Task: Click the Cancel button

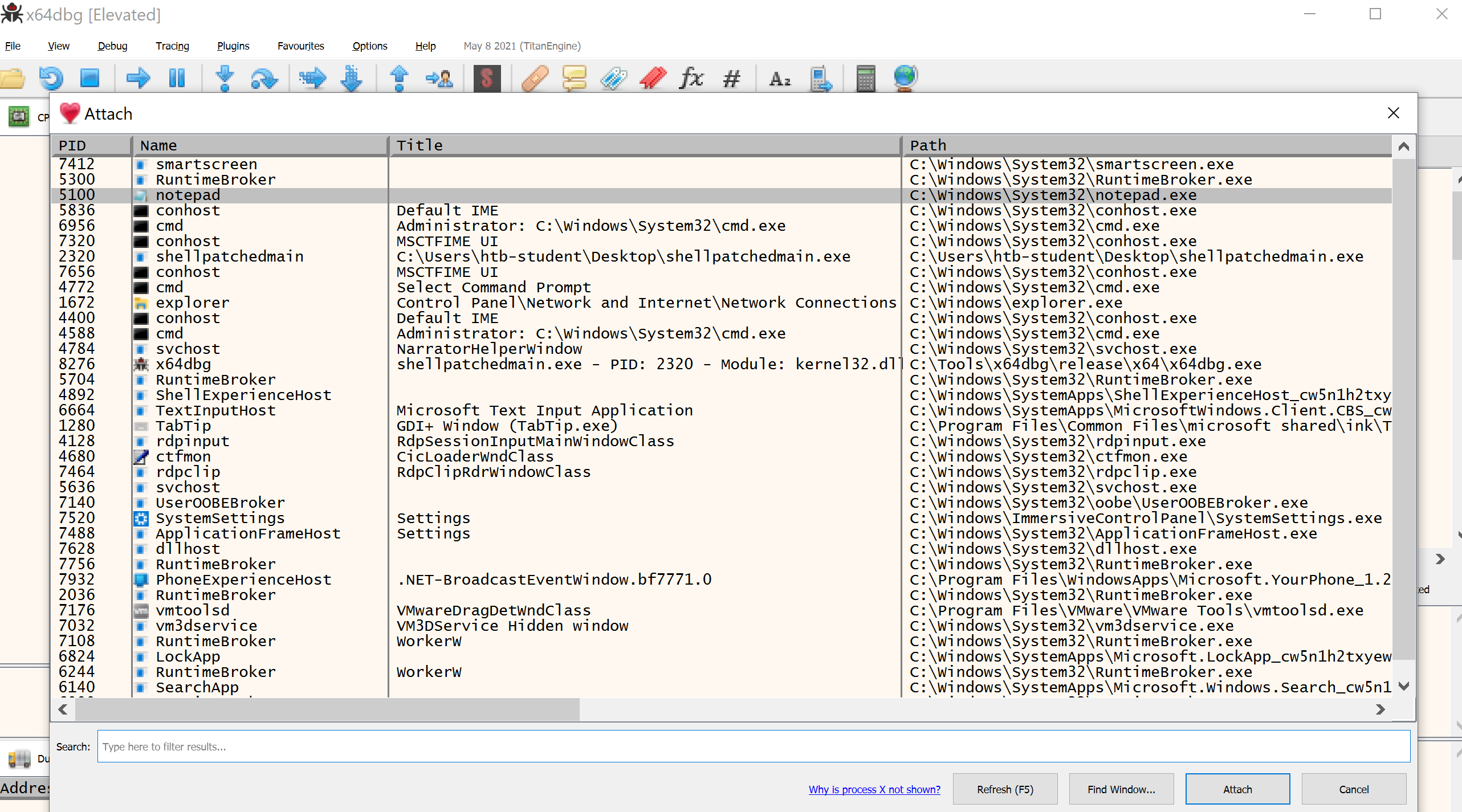Action: (1354, 789)
